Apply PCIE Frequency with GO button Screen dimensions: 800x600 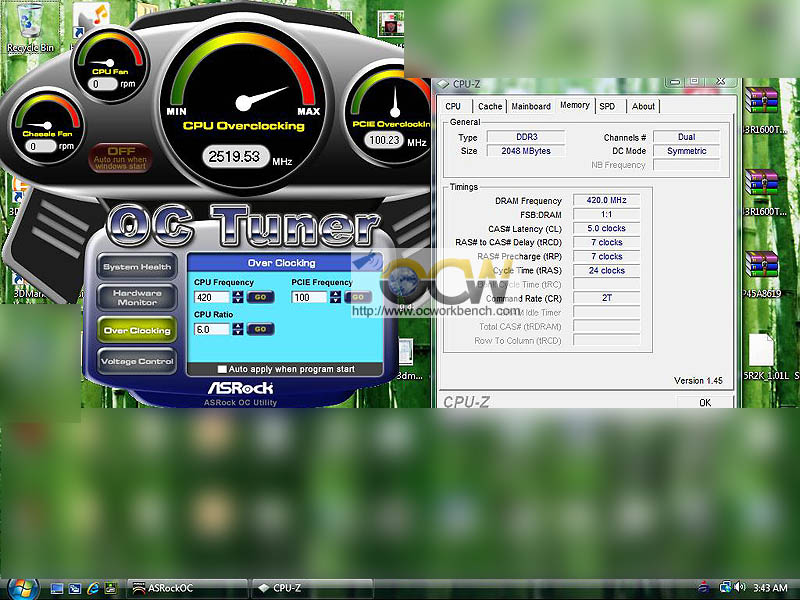tap(358, 297)
